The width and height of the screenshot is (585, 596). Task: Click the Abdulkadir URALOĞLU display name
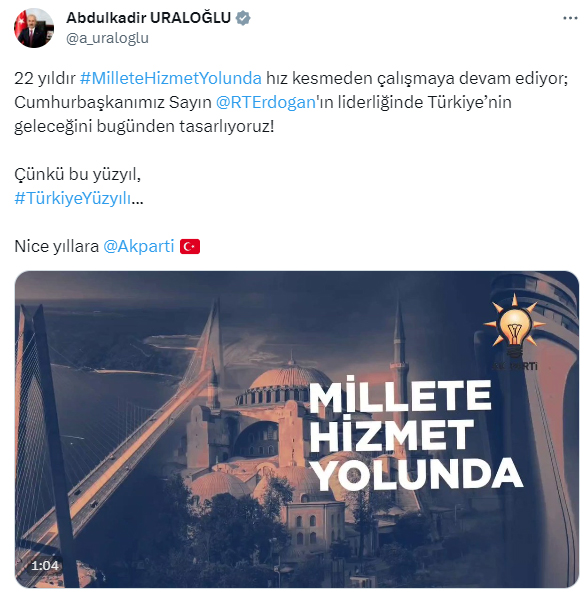pyautogui.click(x=148, y=18)
